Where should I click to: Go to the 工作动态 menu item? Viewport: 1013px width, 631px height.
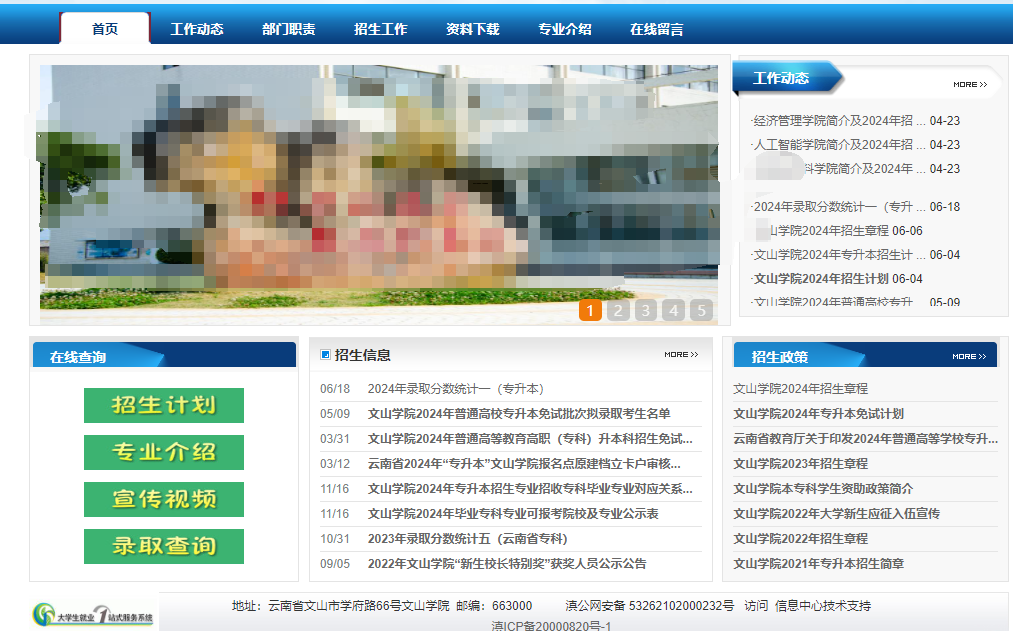(x=196, y=29)
